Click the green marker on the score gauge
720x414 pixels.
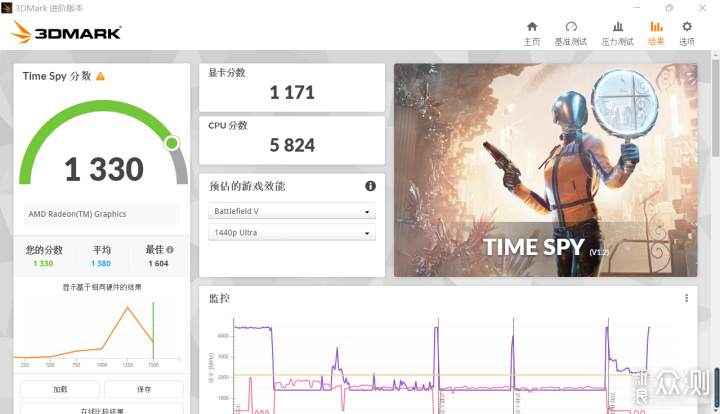pos(172,143)
